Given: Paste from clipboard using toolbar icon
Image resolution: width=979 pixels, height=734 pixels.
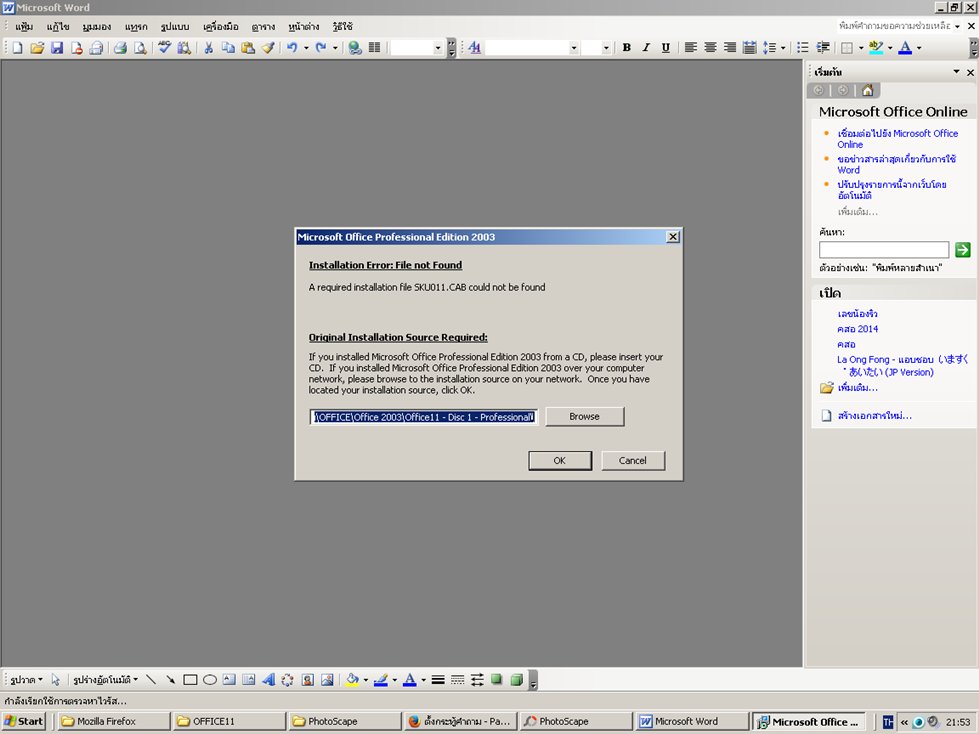Looking at the screenshot, I should 248,47.
